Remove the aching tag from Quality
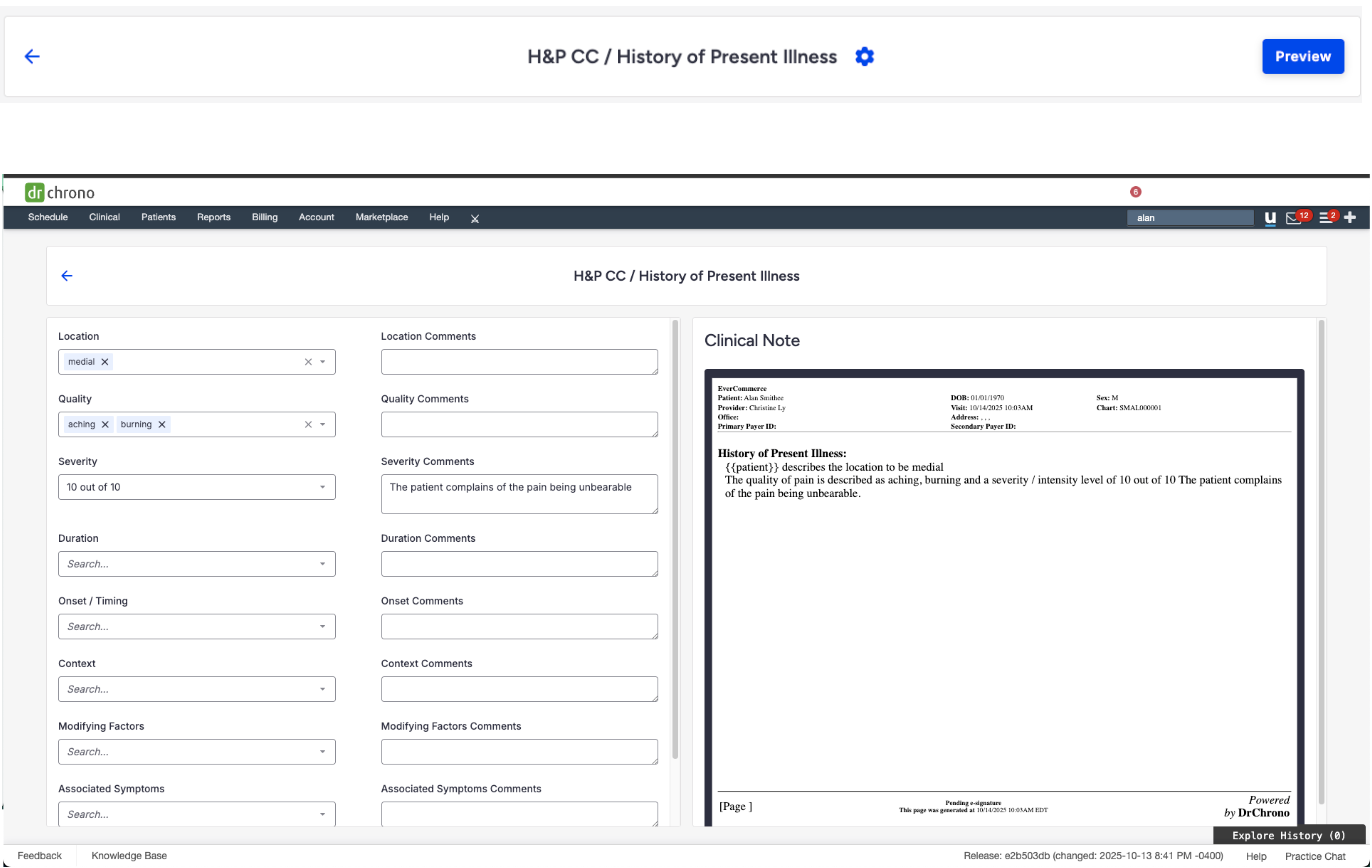1372x868 pixels. click(105, 425)
